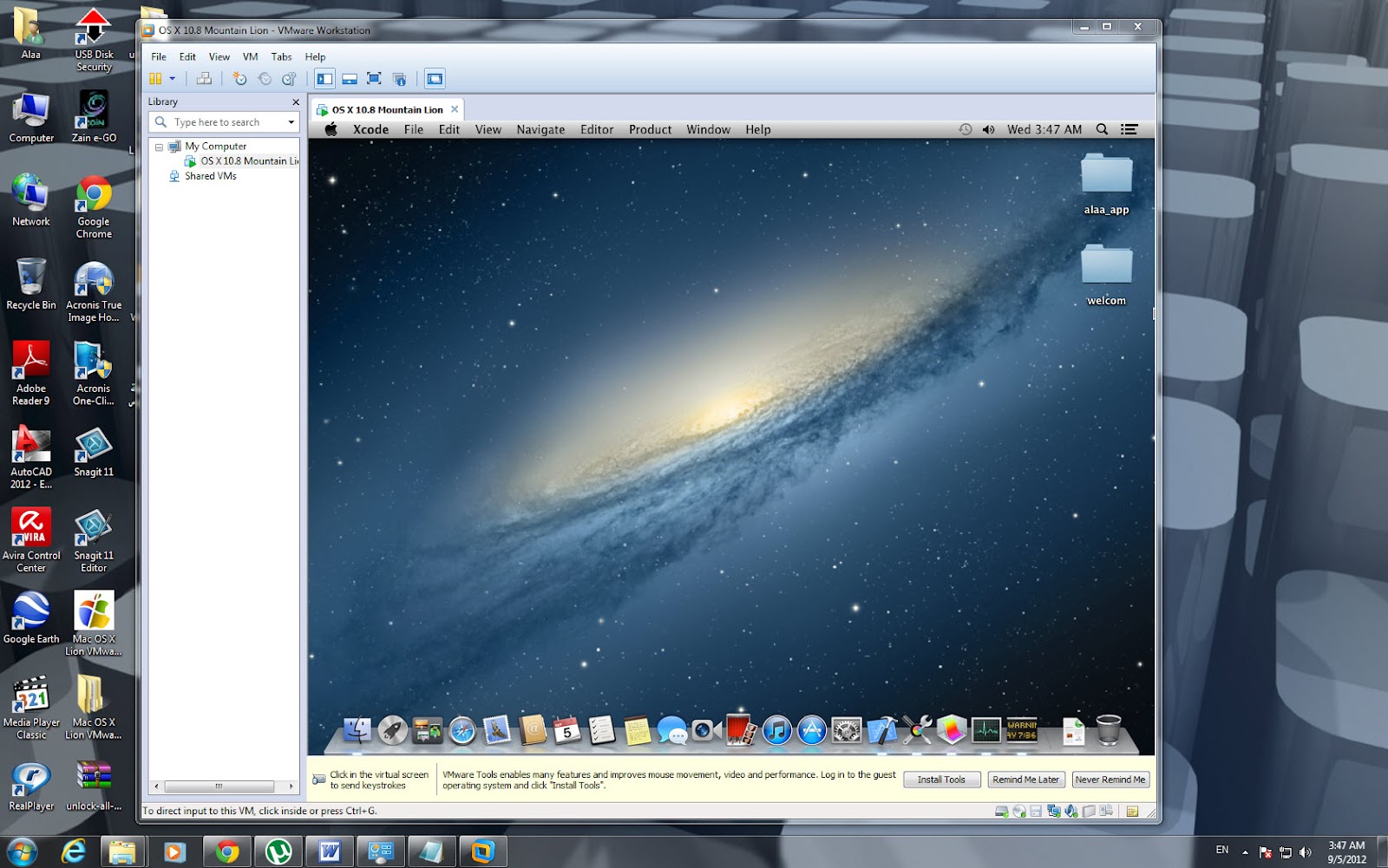Click the Install Tools button
Viewport: 1388px width, 868px height.
coord(941,780)
